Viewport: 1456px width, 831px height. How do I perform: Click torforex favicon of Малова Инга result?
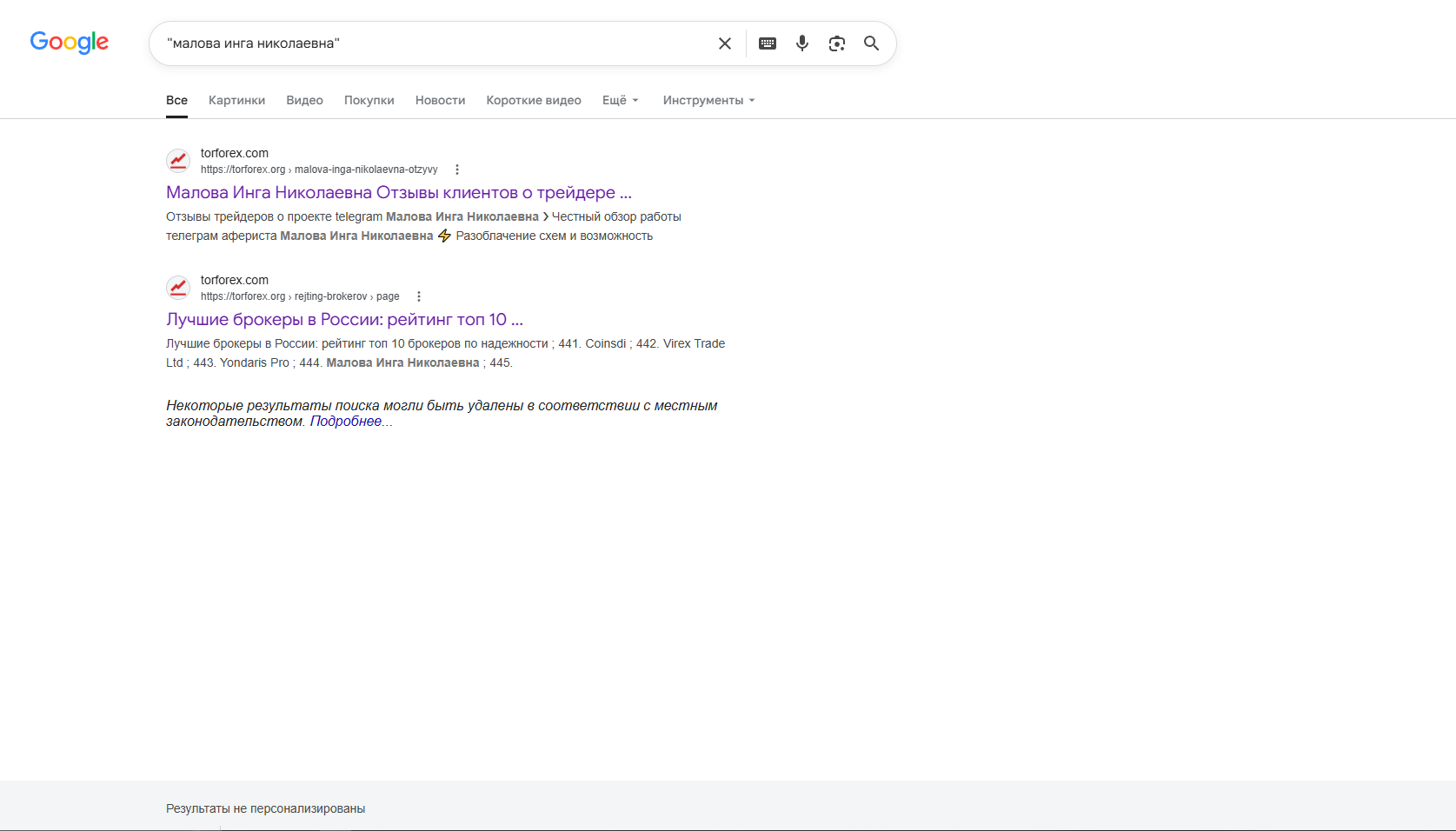click(x=178, y=161)
